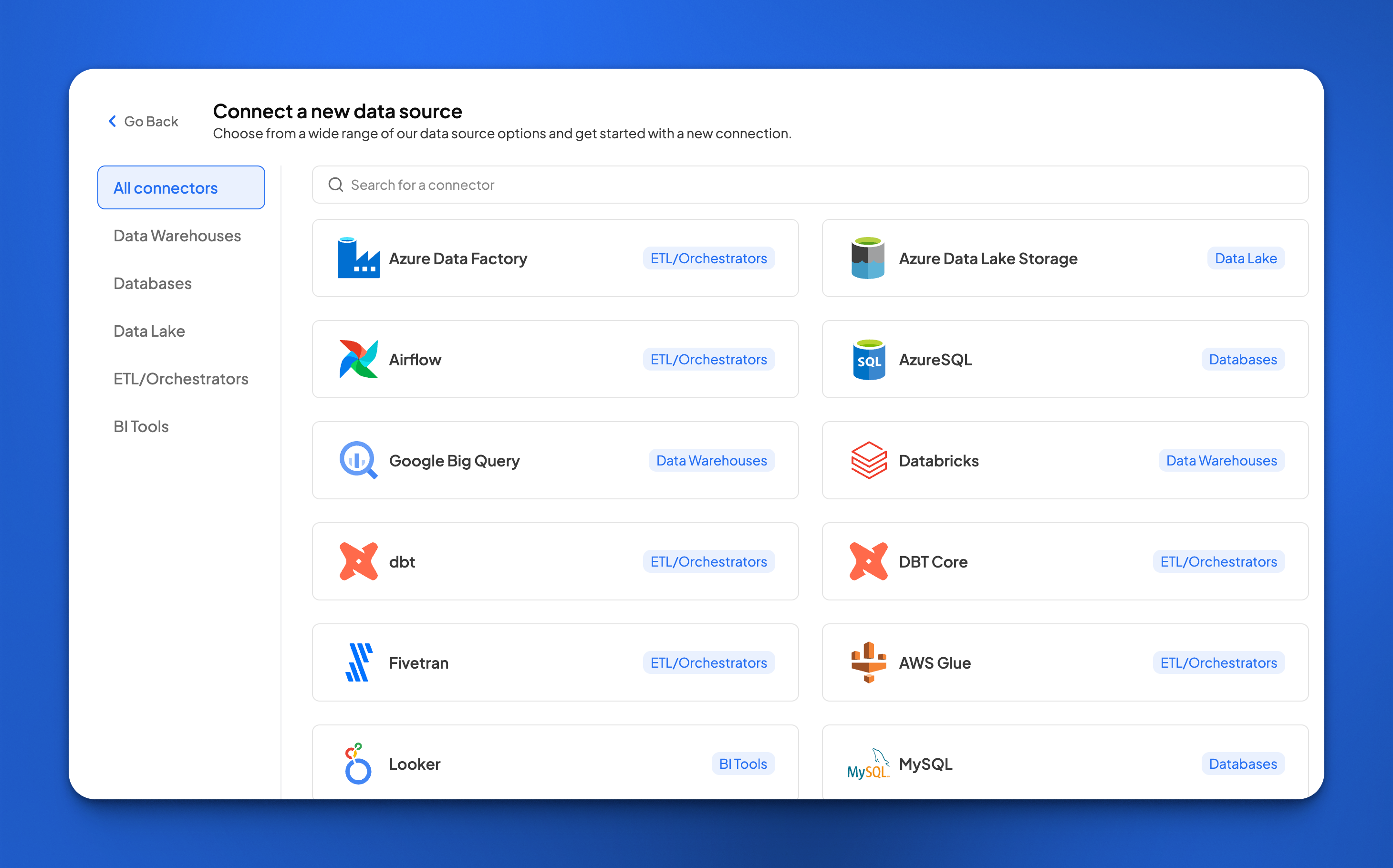Click the Google Big Query icon

click(358, 460)
